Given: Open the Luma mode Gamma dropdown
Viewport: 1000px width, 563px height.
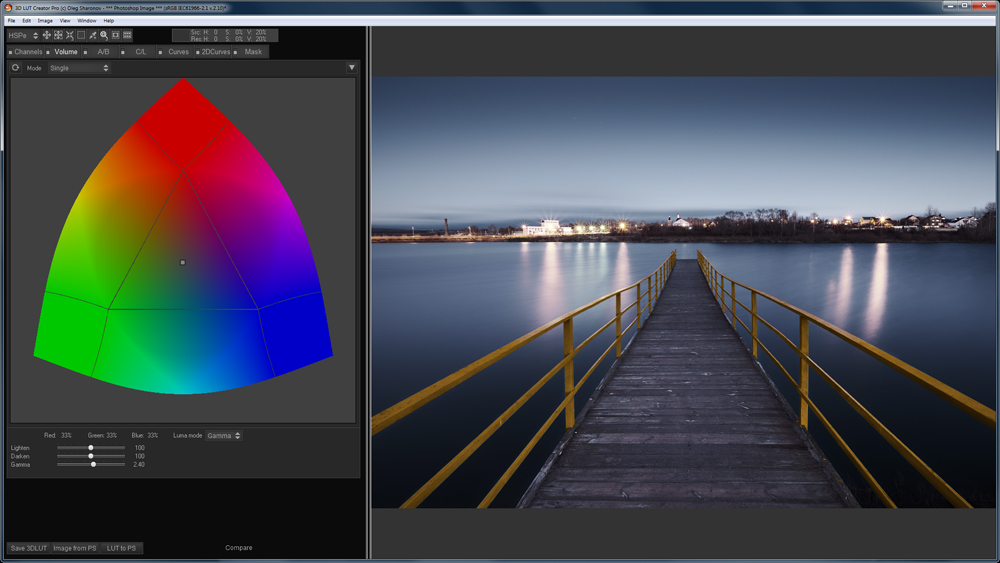Looking at the screenshot, I should pos(223,435).
